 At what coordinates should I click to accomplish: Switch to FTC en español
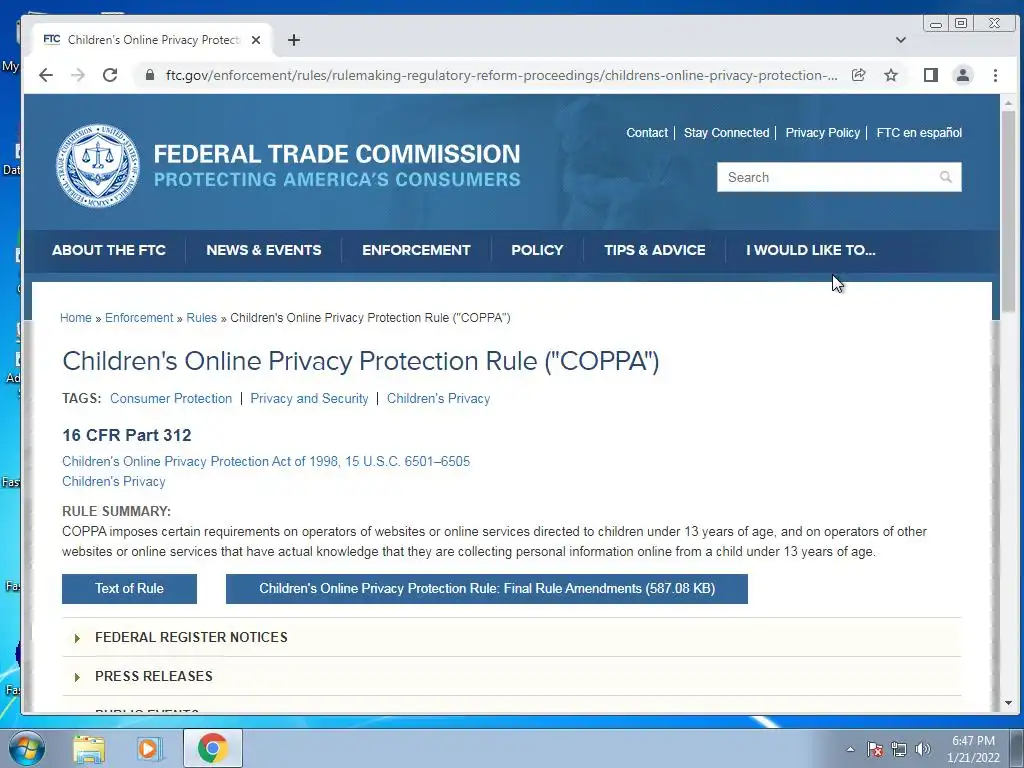tap(919, 133)
